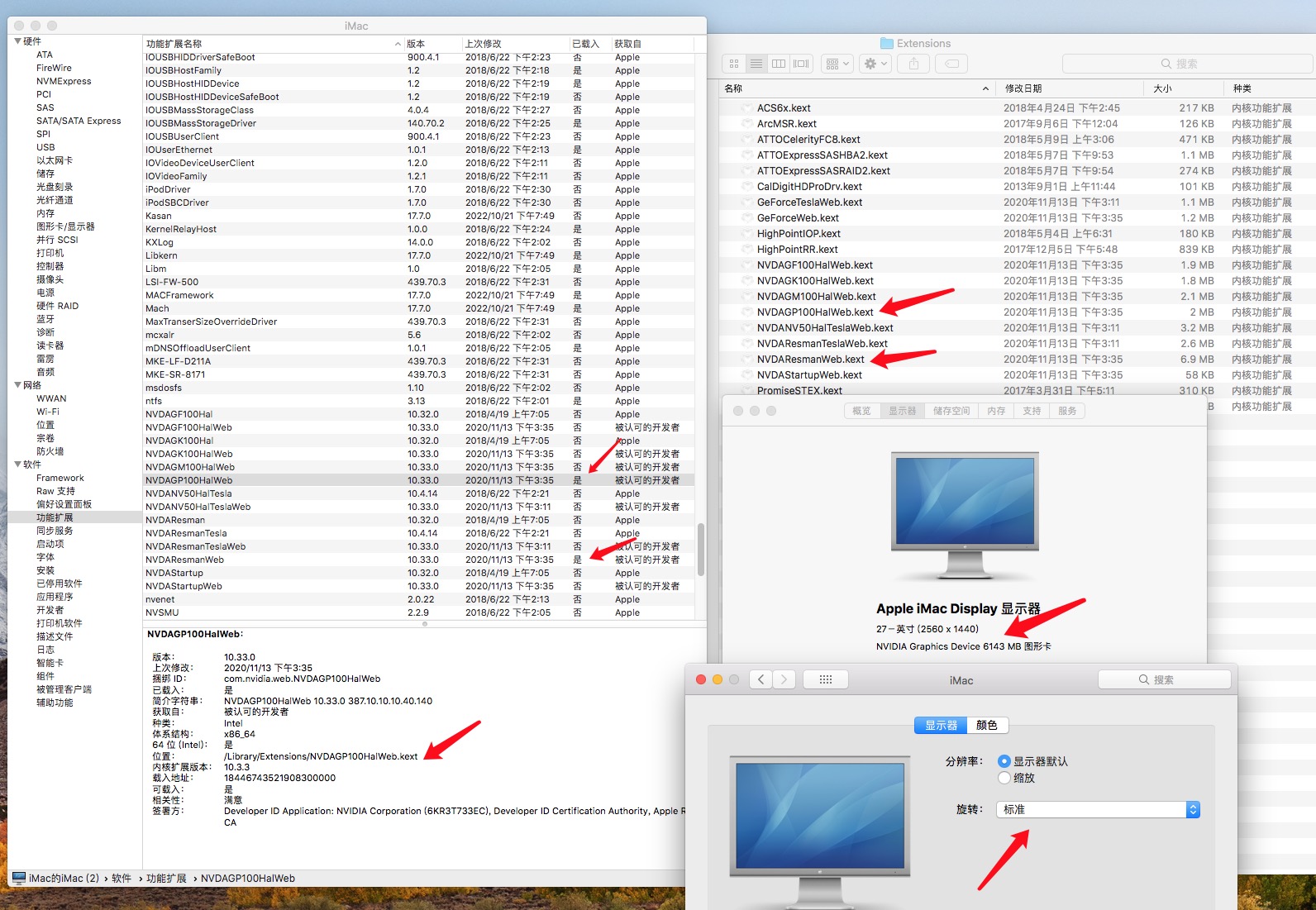This screenshot has height=910, width=1316.
Task: Click Extensions folder title icon
Action: (887, 43)
